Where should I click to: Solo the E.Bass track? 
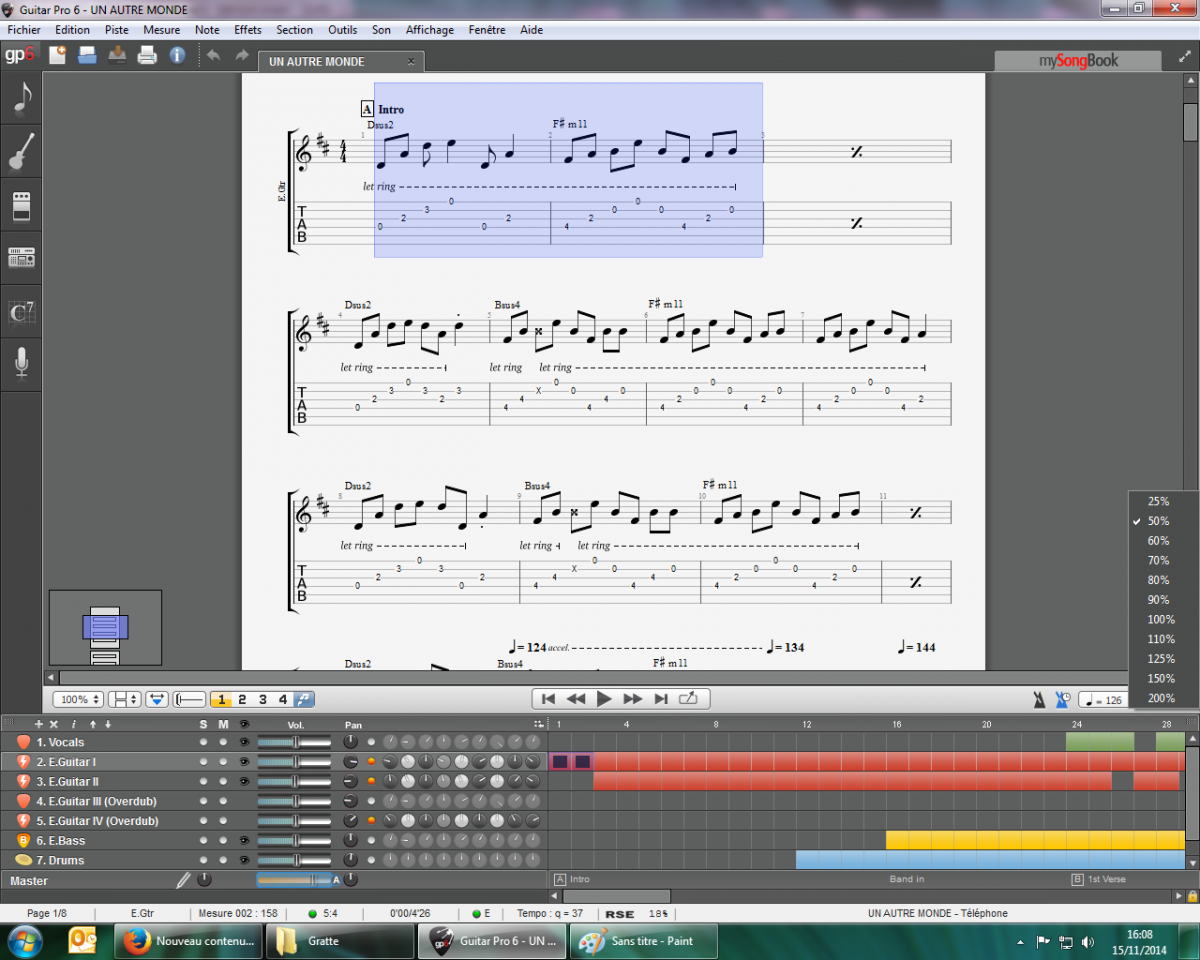(203, 840)
